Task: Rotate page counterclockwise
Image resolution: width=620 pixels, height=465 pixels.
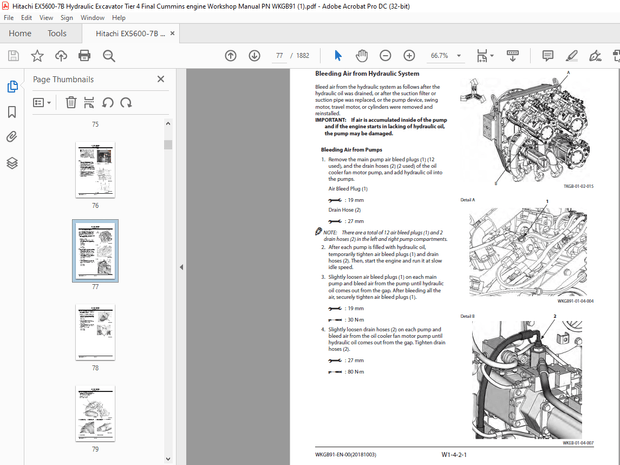Action: pos(108,103)
